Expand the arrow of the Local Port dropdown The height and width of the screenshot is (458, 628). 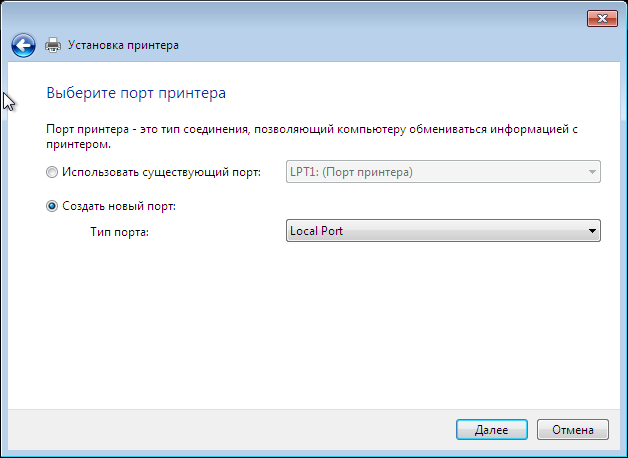(x=592, y=232)
